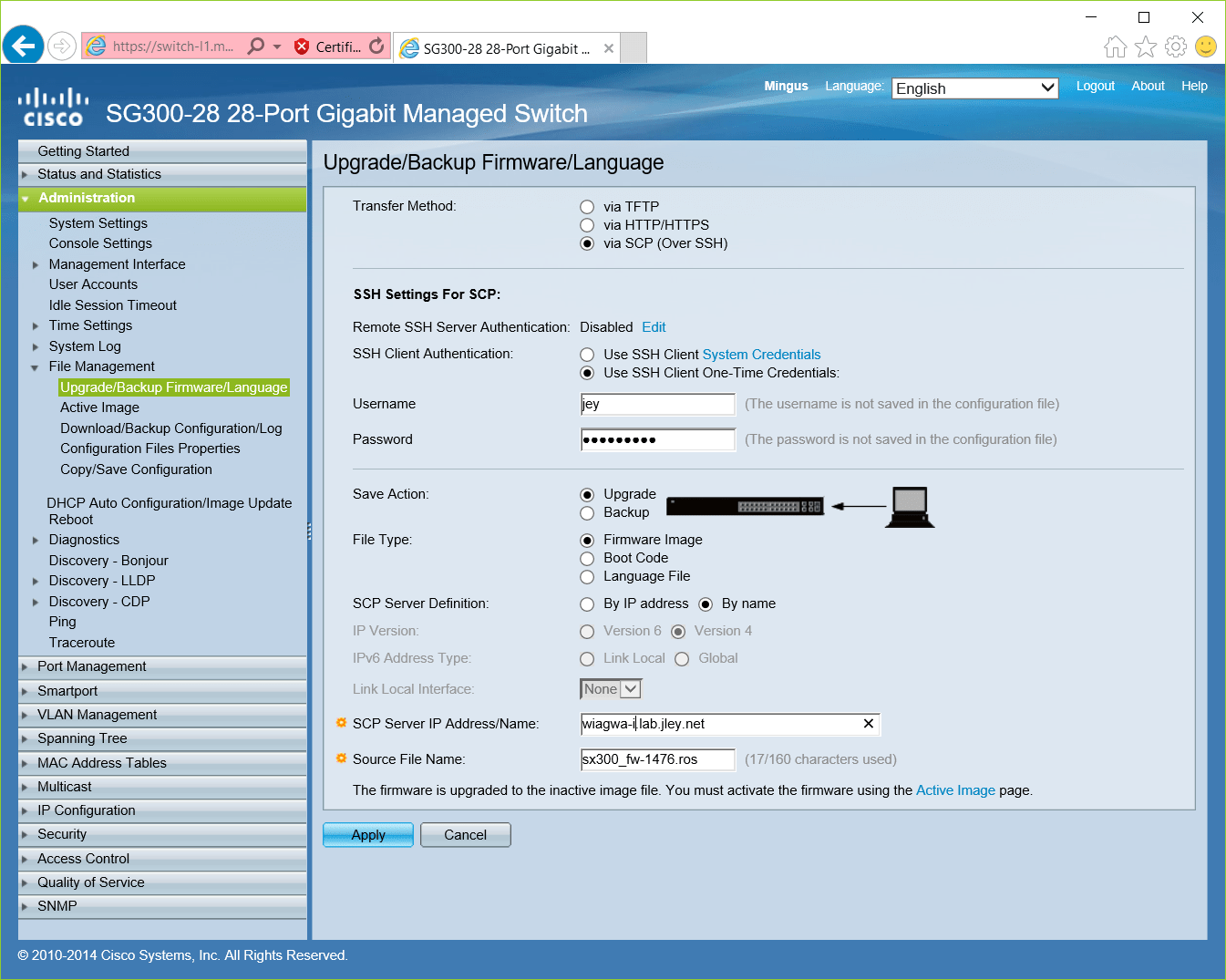Click the address bar search magnifier icon

(256, 46)
